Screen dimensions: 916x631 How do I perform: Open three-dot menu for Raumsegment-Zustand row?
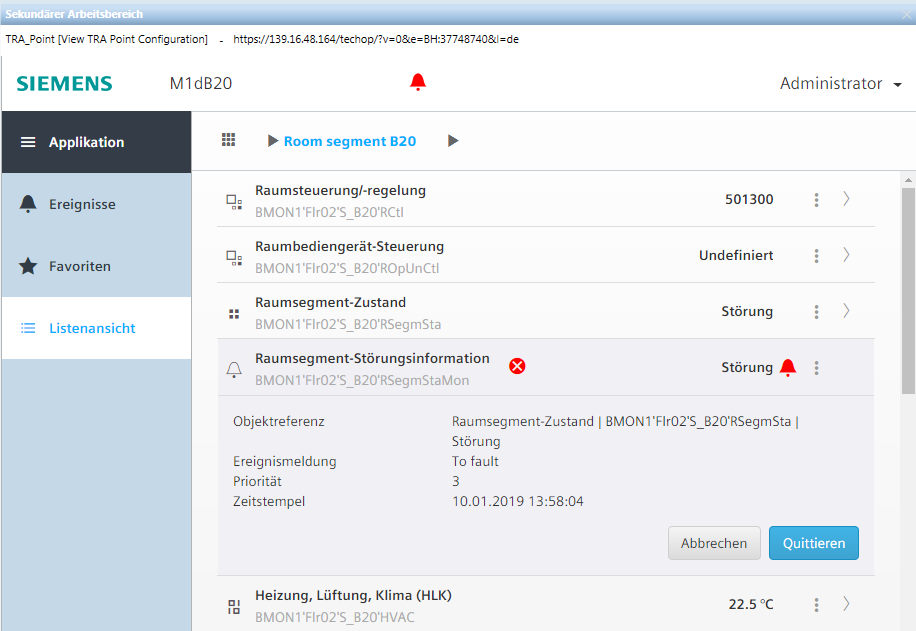click(816, 312)
